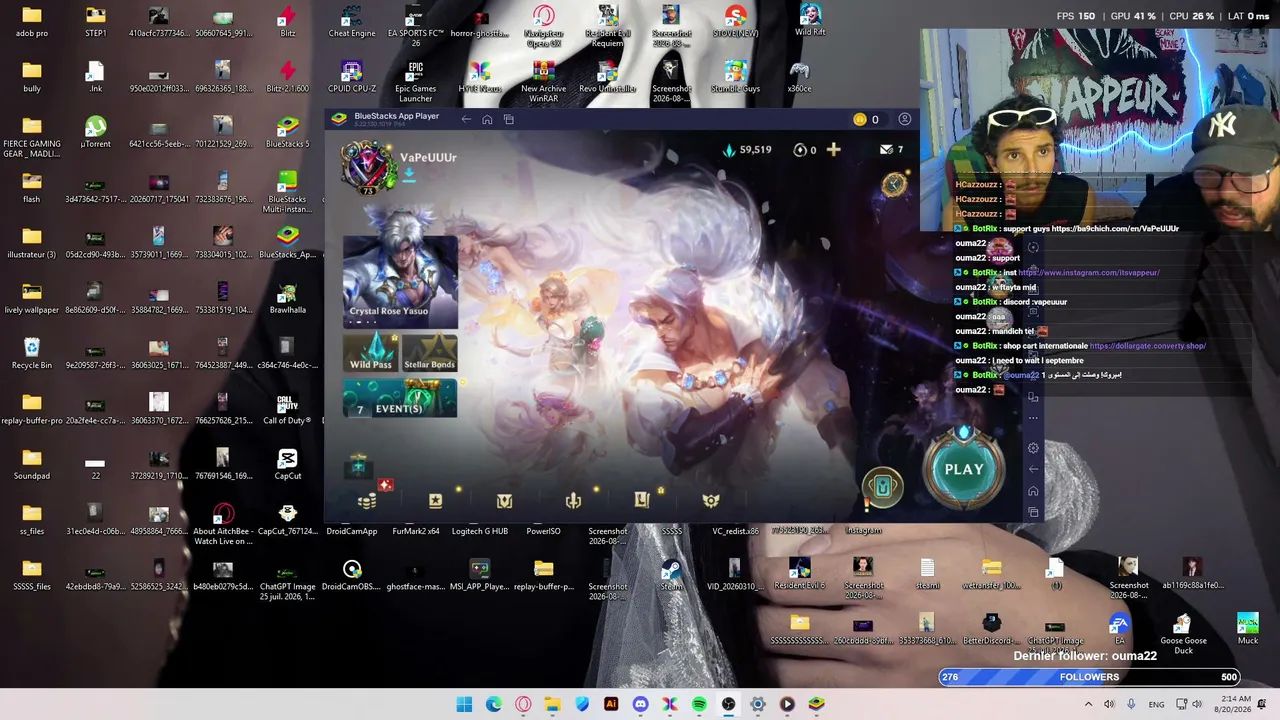Go to BlueStacks home screen from title bar
Image resolution: width=1280 pixels, height=720 pixels.
(x=487, y=120)
